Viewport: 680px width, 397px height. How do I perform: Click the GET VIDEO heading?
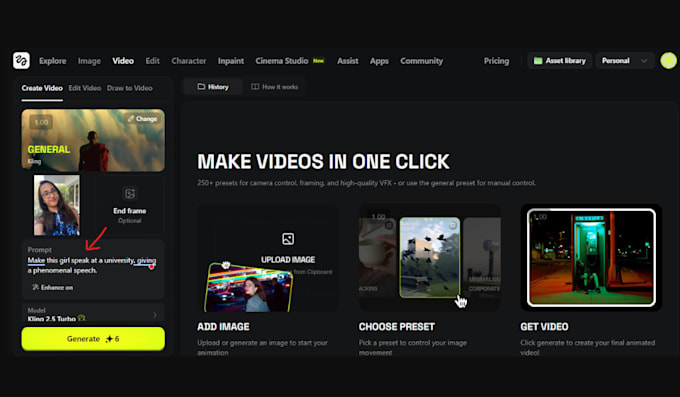pyautogui.click(x=544, y=327)
